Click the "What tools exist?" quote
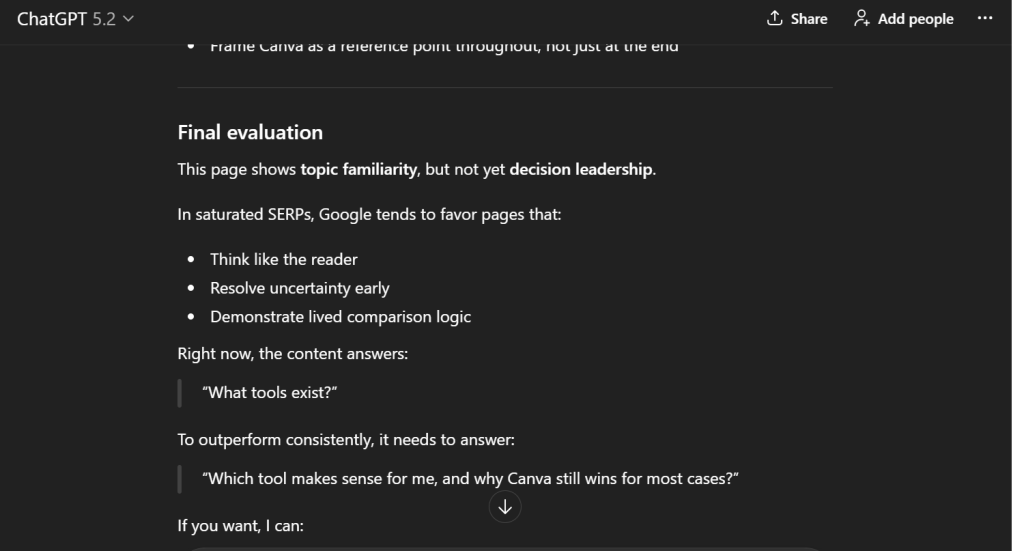1024x551 pixels. point(269,392)
